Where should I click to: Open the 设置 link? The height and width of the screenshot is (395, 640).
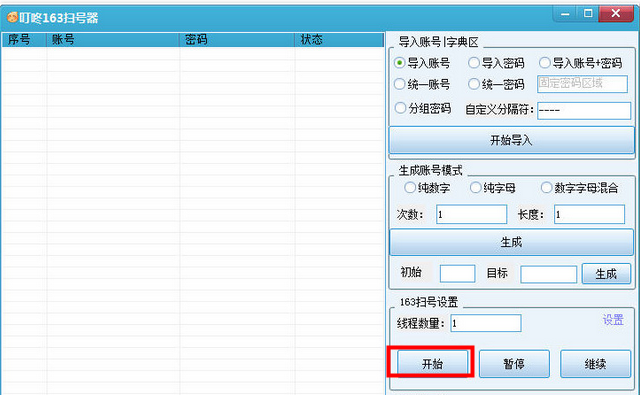click(613, 320)
